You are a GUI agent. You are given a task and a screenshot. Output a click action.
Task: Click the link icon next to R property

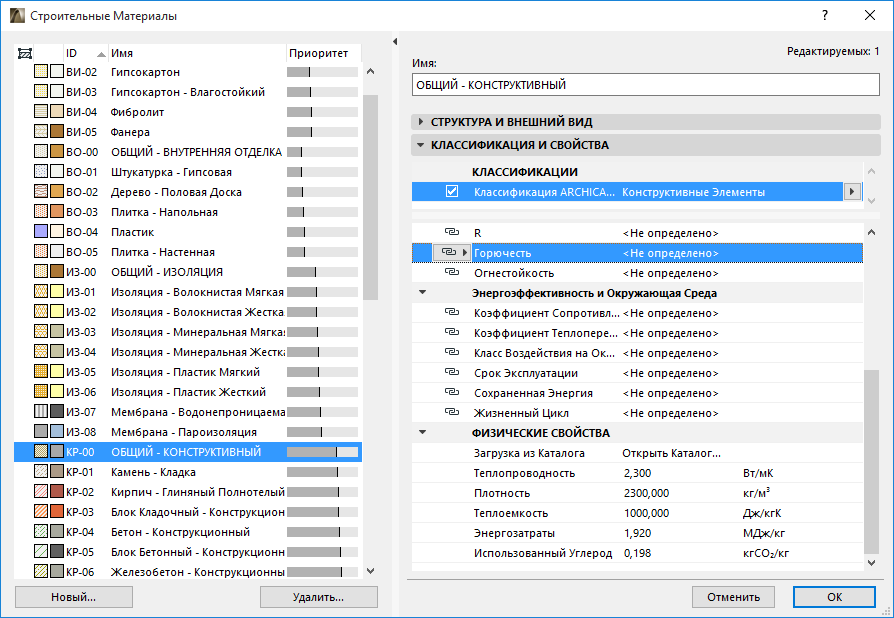[452, 232]
